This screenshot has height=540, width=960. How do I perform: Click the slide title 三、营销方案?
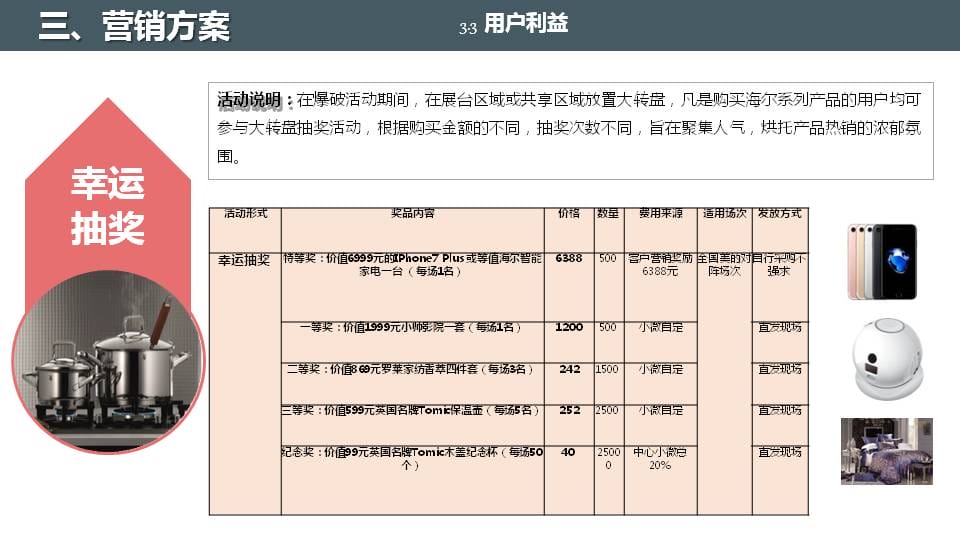tap(134, 26)
